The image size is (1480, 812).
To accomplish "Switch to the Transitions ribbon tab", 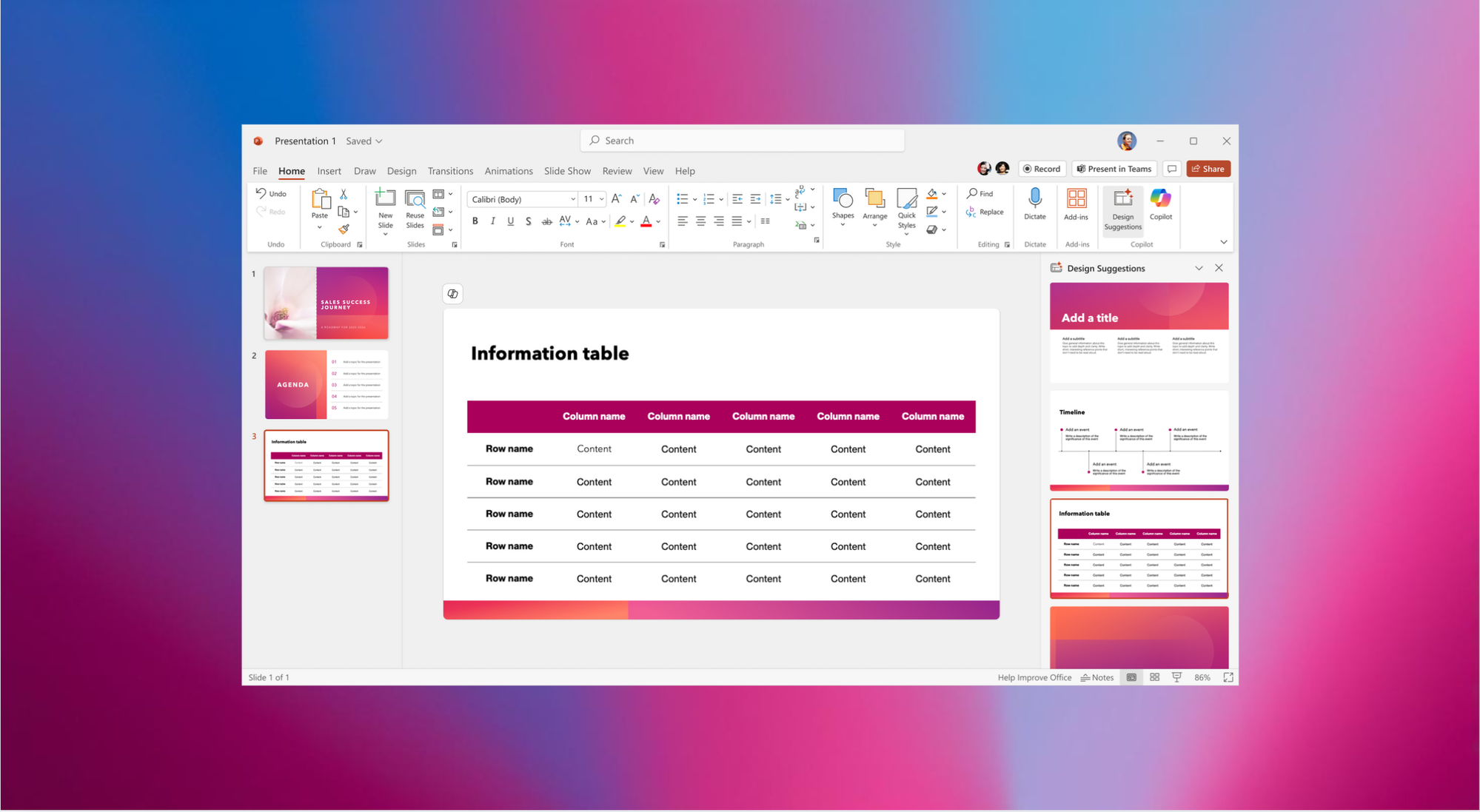I will tap(450, 171).
